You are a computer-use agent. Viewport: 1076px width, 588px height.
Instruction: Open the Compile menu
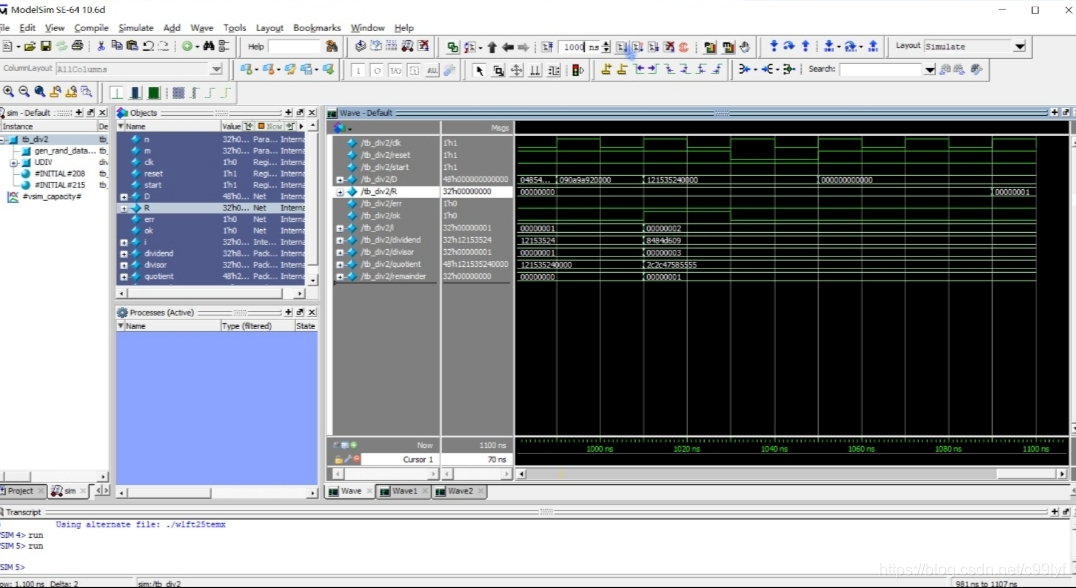pos(91,27)
